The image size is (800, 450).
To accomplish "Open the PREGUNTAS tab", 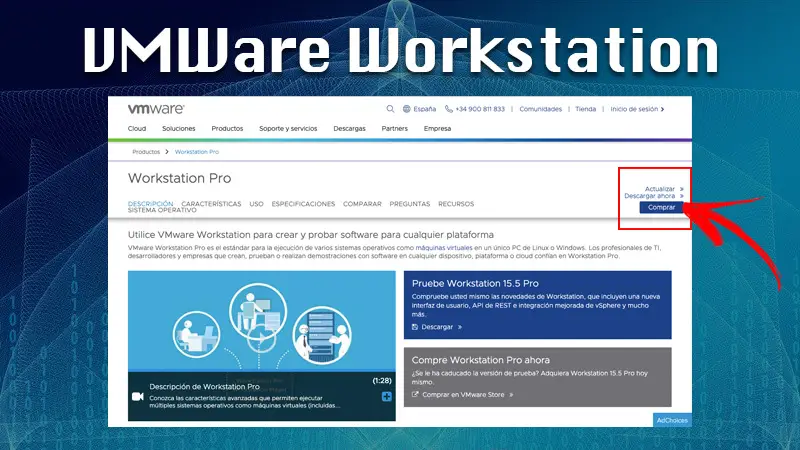I will pyautogui.click(x=410, y=204).
